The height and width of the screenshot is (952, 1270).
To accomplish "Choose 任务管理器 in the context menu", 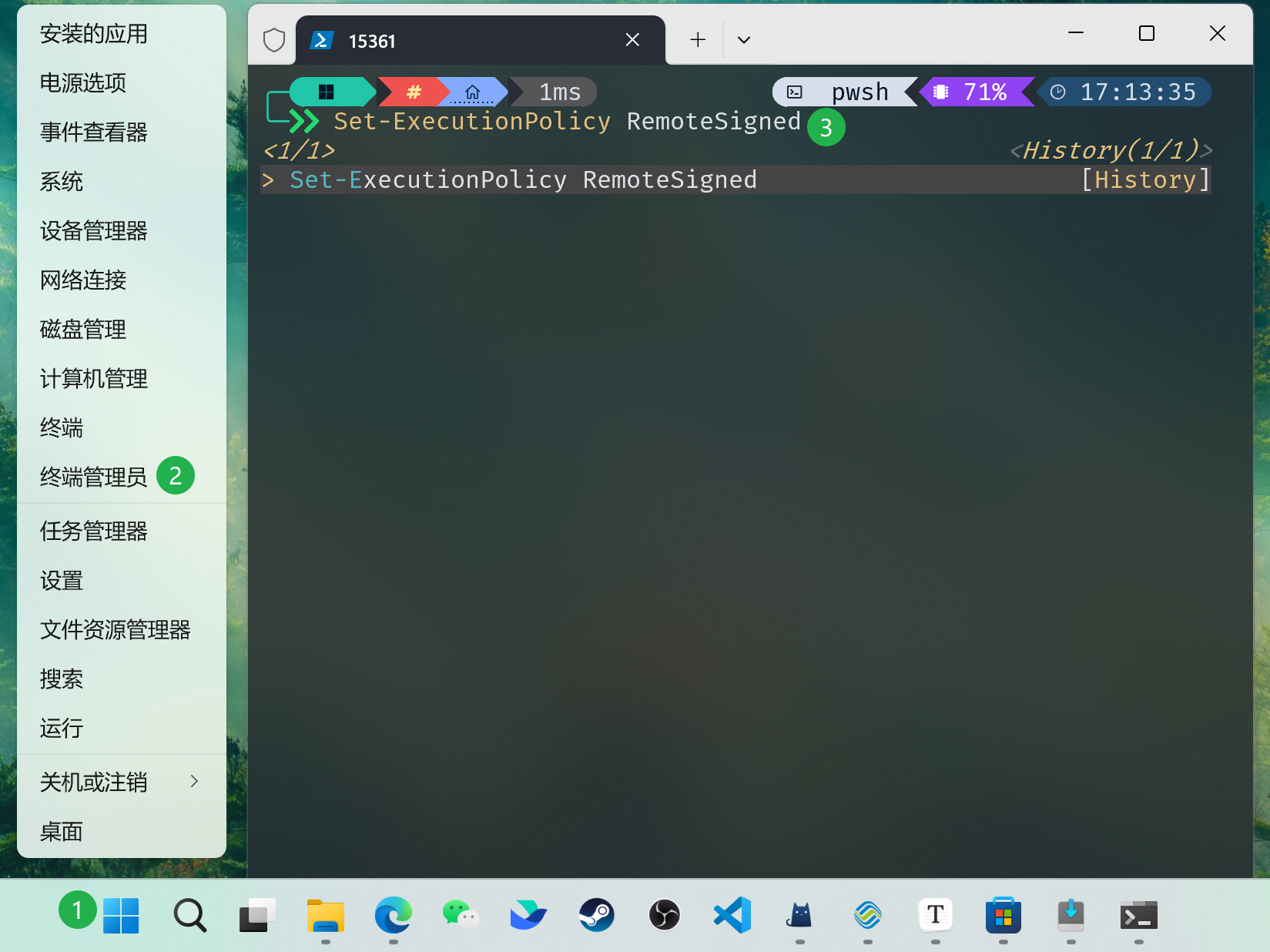I will 93,531.
